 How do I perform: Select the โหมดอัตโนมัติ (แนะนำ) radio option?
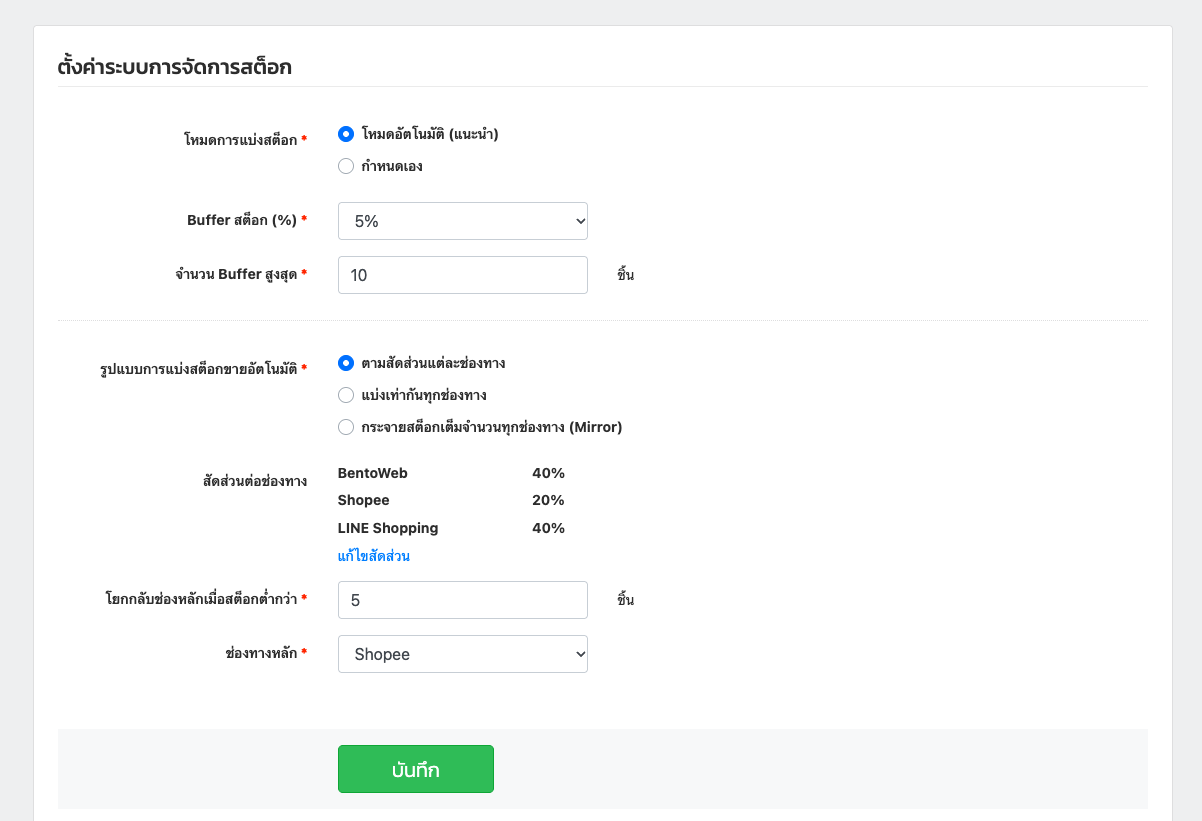(346, 134)
